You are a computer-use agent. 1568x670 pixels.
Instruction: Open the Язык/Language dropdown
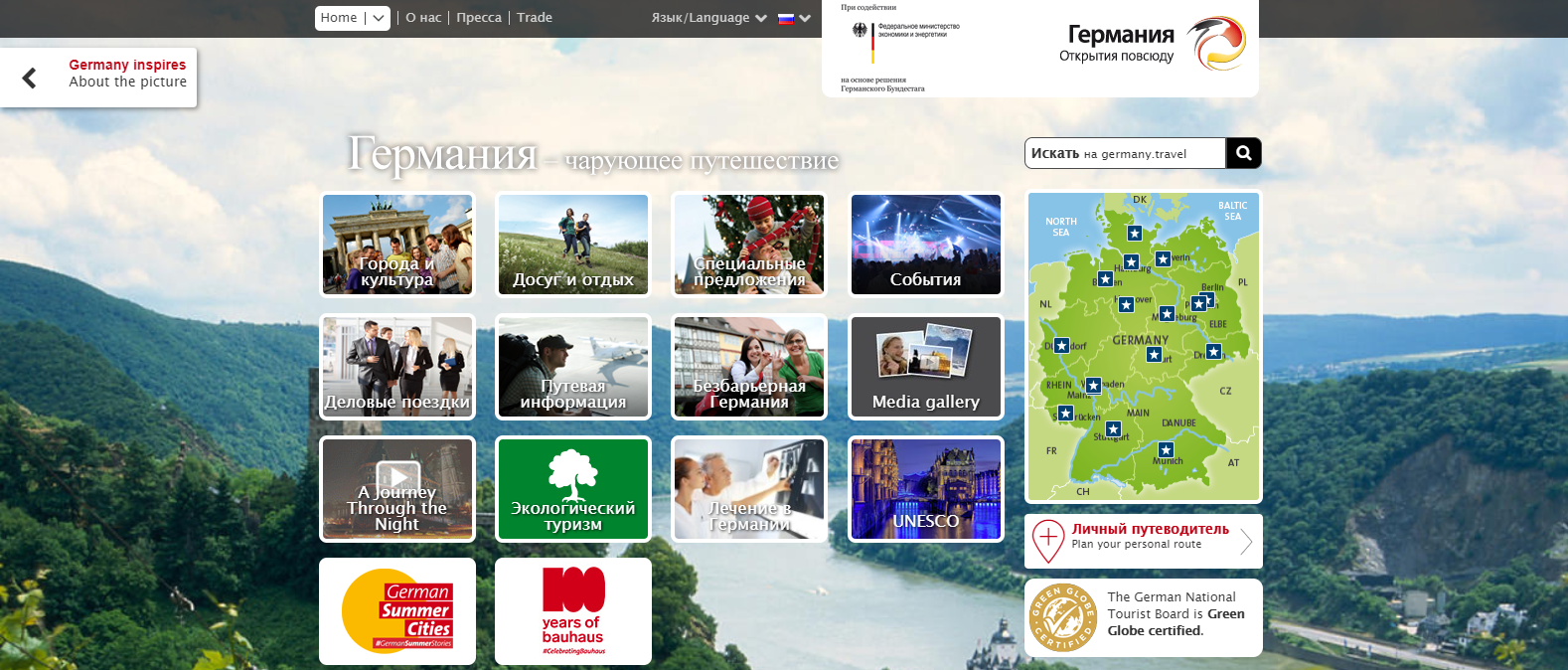(x=708, y=18)
